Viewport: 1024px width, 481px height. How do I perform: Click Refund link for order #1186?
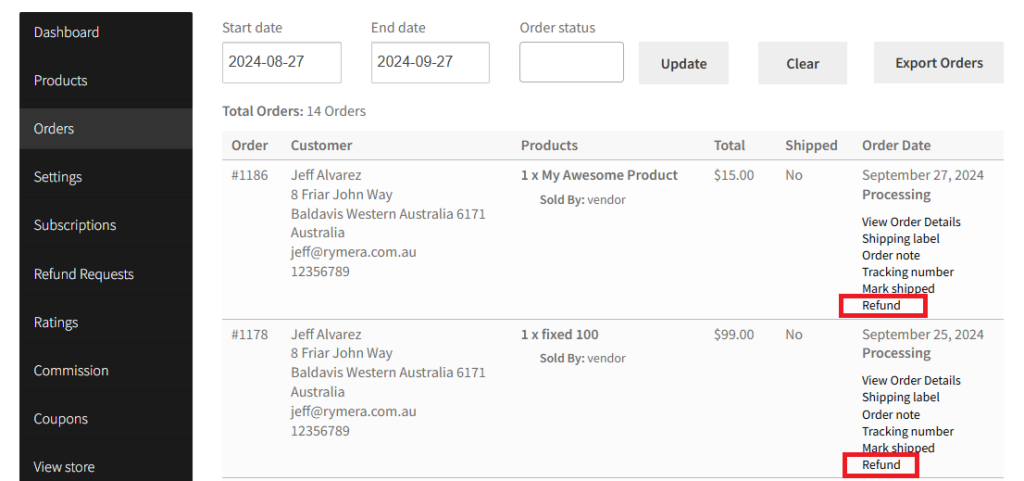881,305
